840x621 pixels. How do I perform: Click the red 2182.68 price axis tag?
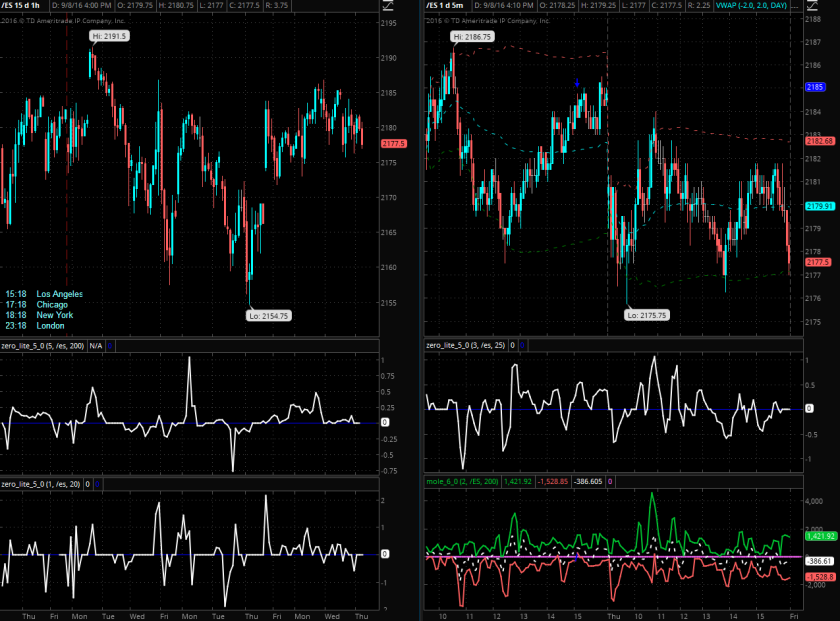(x=819, y=140)
